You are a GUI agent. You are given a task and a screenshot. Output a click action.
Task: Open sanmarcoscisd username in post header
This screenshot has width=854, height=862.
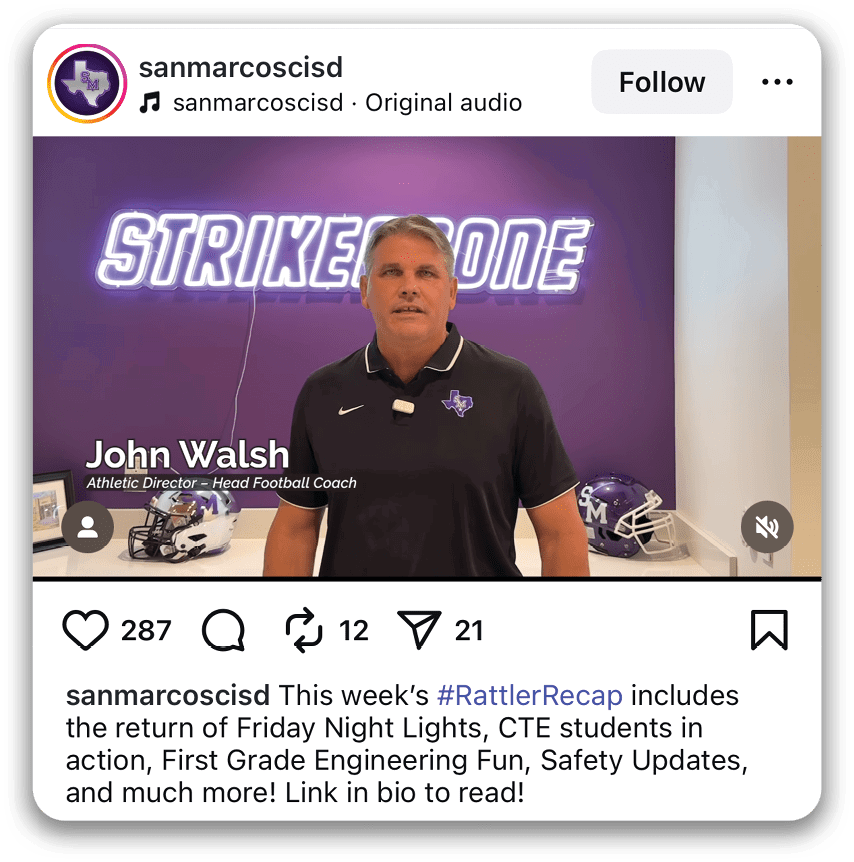click(x=241, y=67)
